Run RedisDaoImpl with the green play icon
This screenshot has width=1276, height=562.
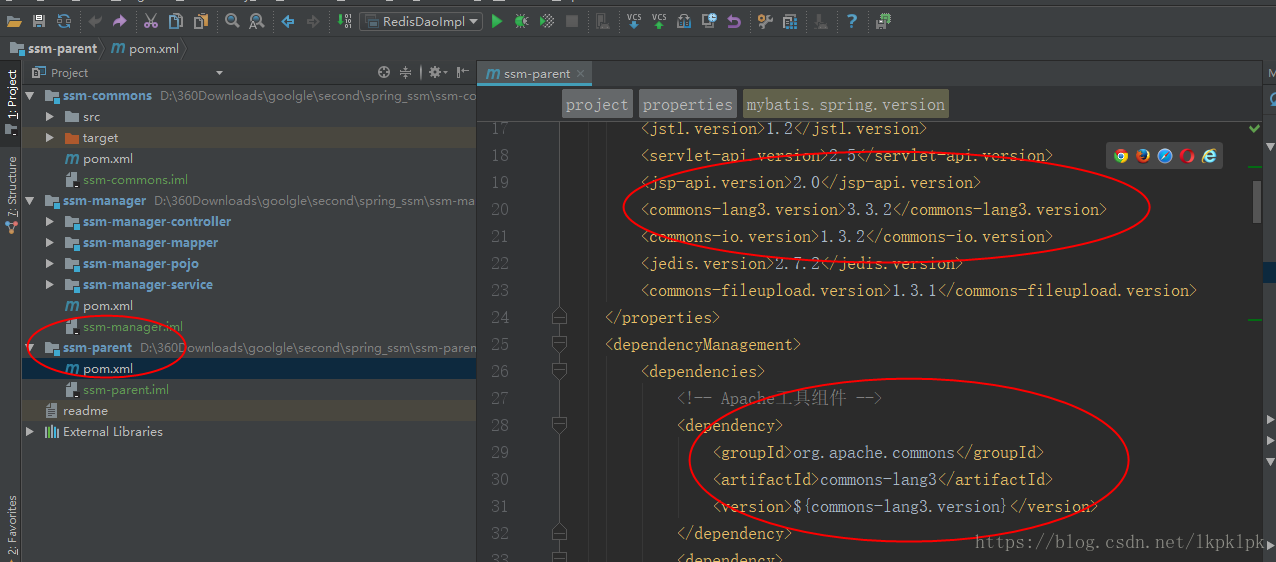click(x=497, y=20)
